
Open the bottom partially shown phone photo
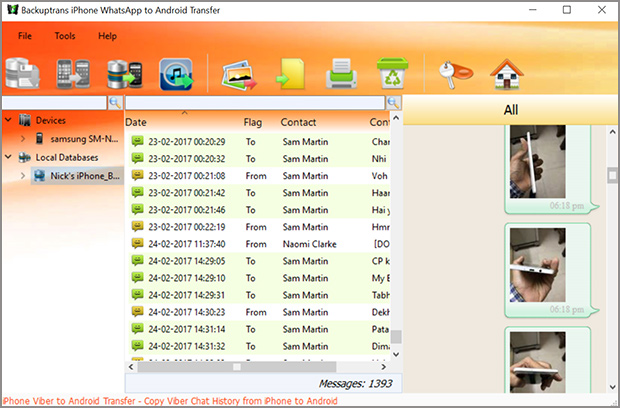click(x=537, y=362)
